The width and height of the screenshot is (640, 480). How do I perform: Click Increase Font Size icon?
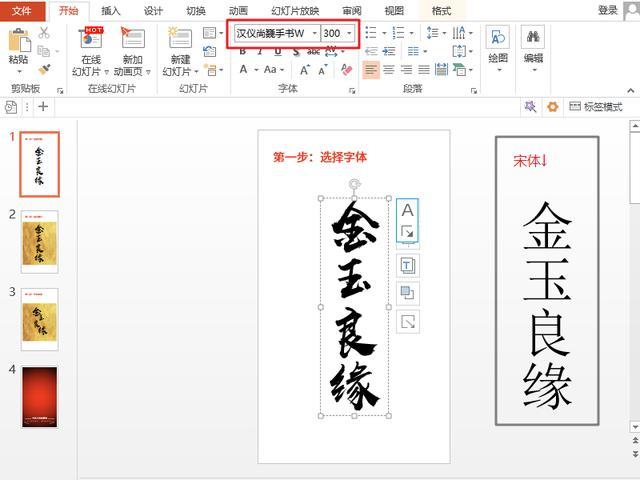(x=304, y=70)
